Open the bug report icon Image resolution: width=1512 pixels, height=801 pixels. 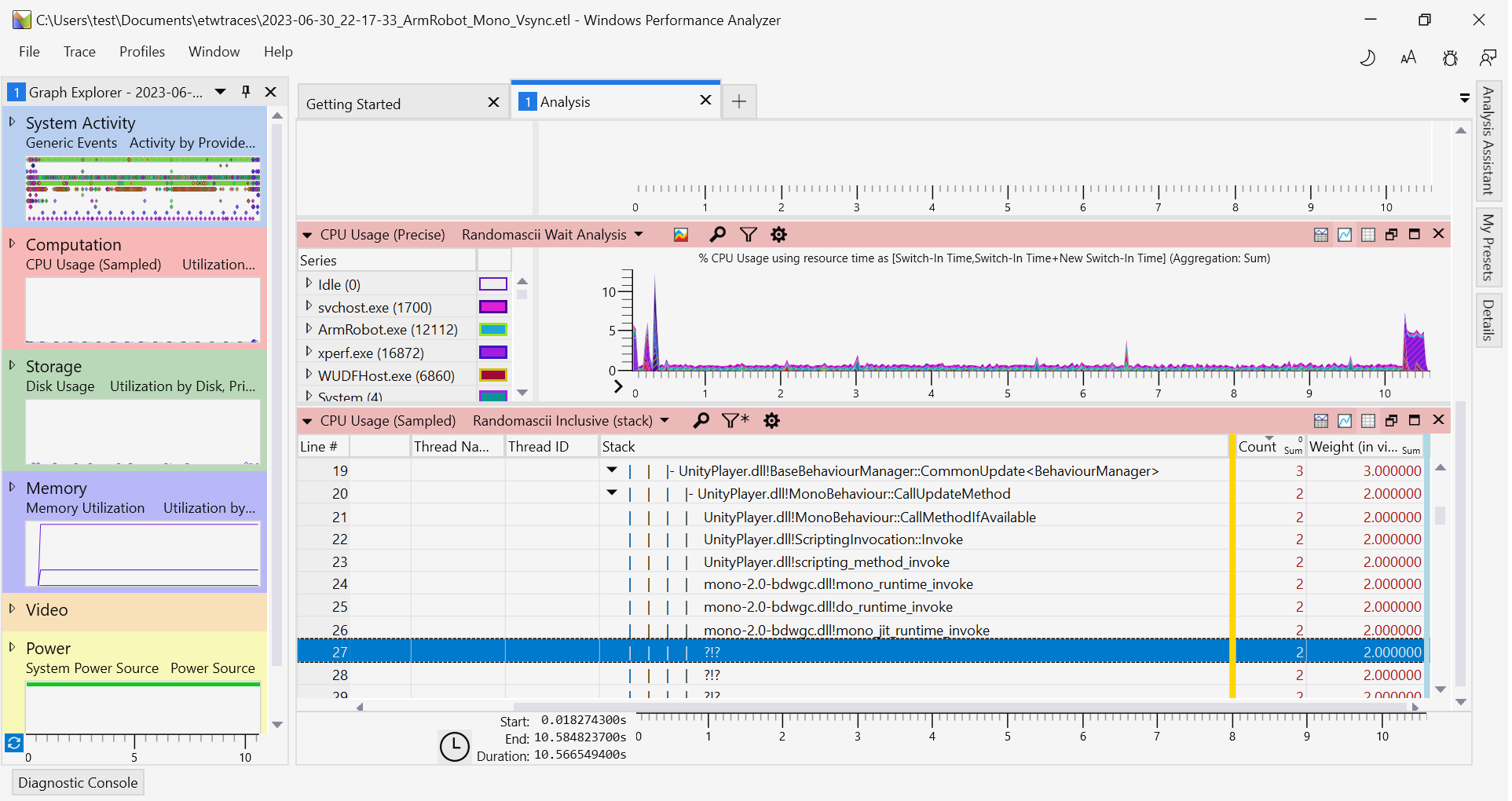[x=1450, y=57]
